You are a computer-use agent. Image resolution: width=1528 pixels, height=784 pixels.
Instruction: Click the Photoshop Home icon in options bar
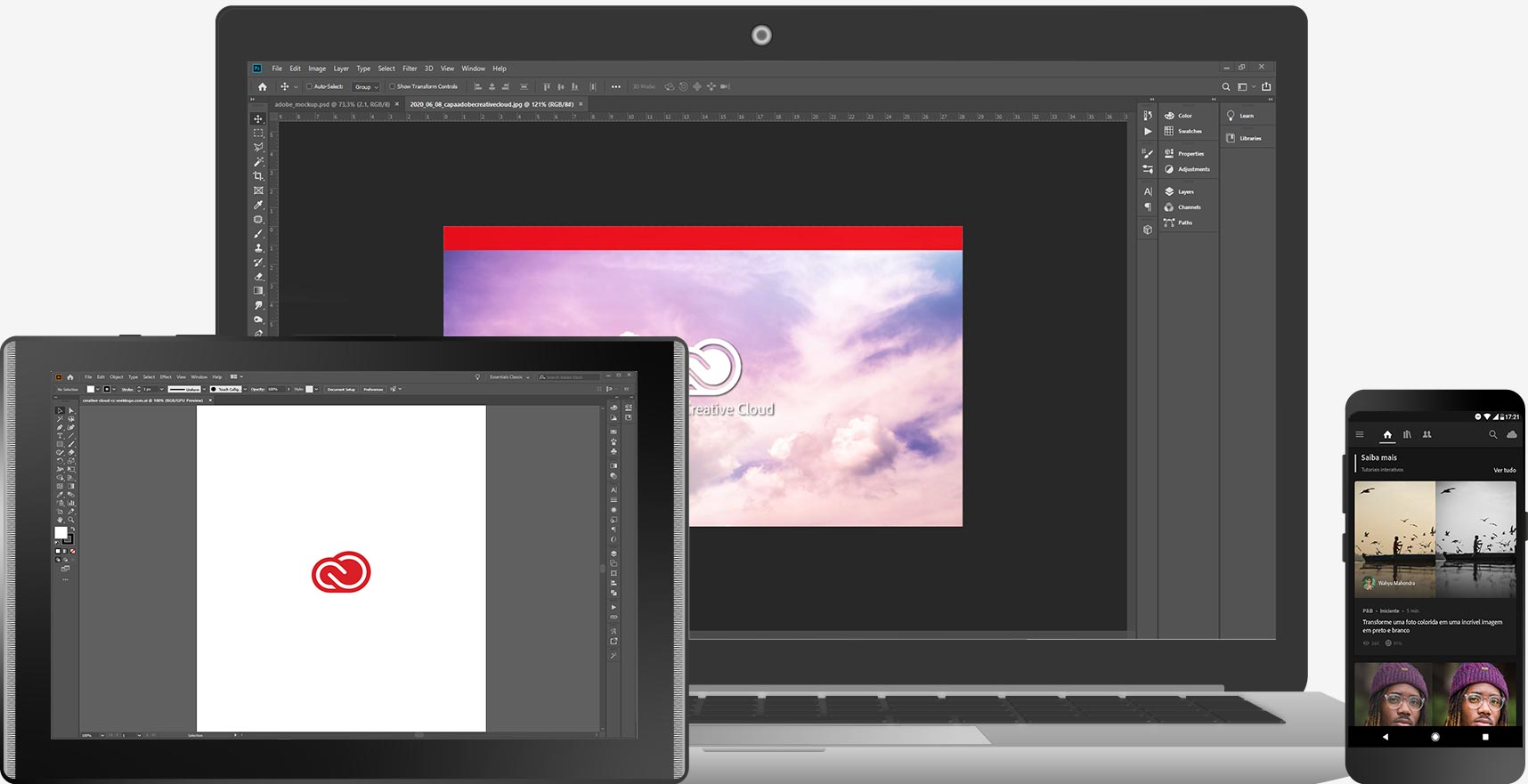(262, 86)
